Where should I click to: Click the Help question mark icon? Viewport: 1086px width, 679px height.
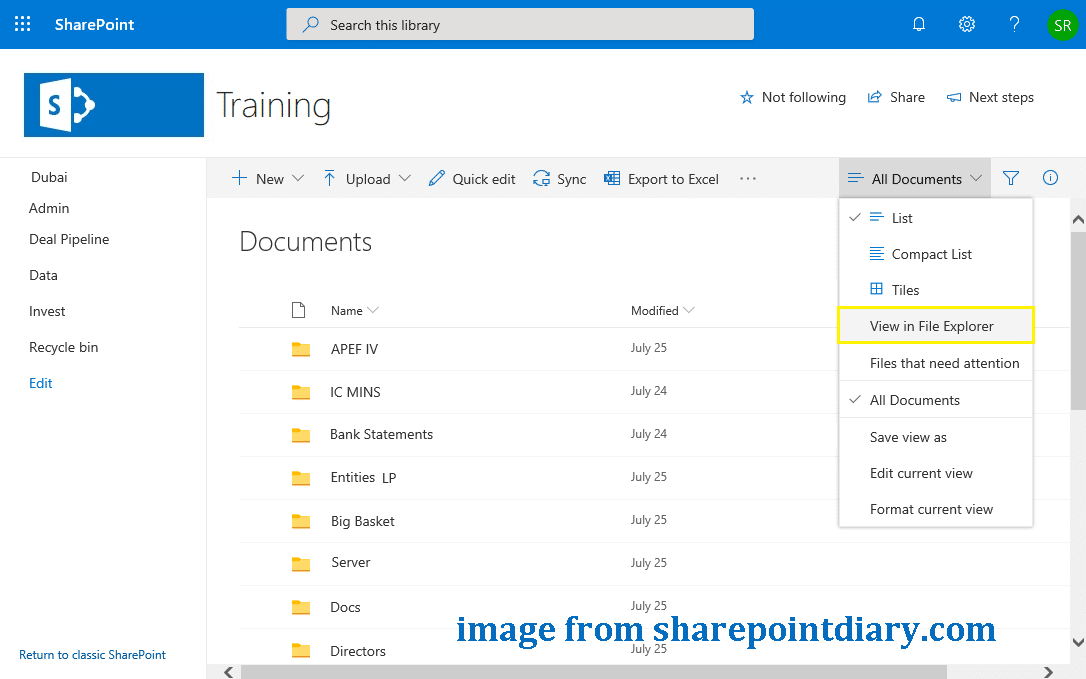coord(1014,24)
